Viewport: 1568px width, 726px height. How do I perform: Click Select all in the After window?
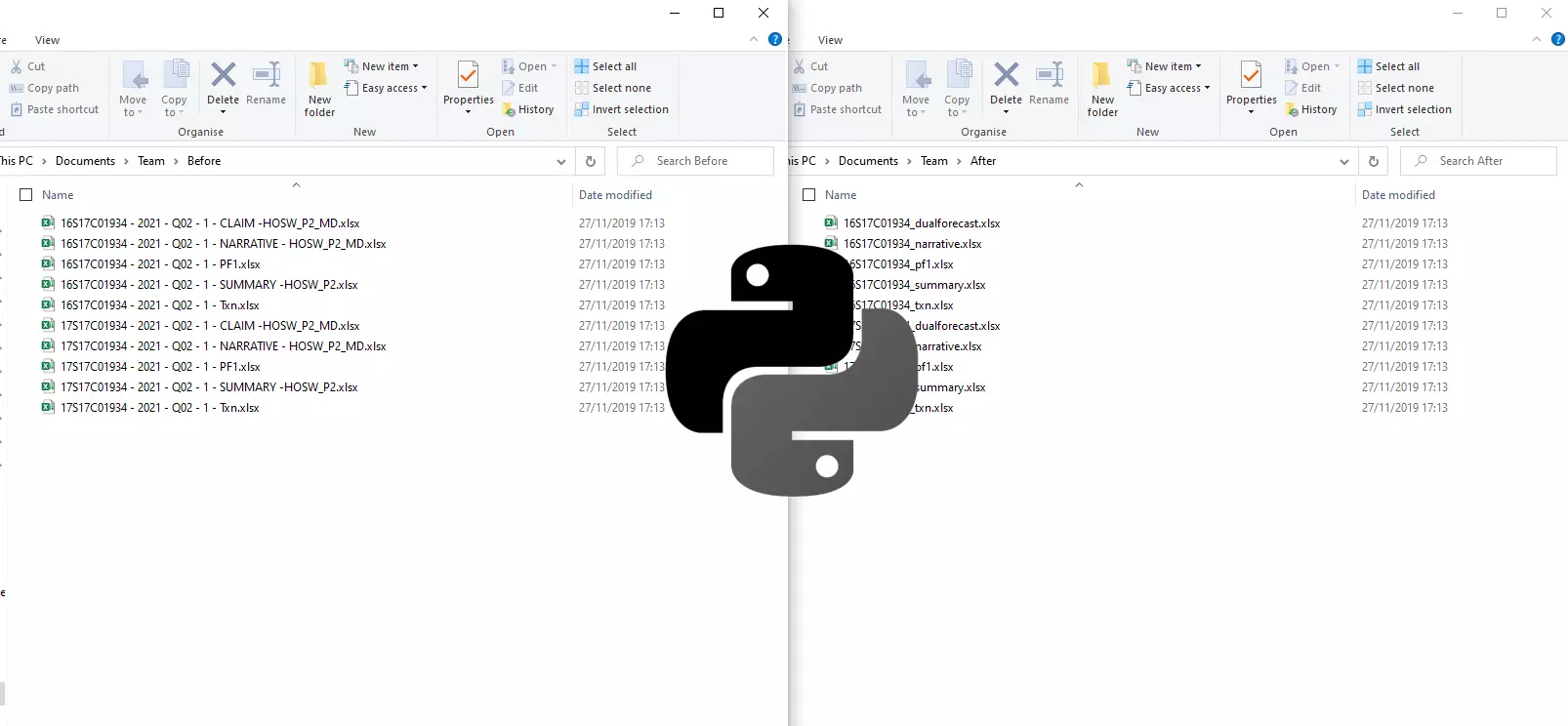(1388, 66)
